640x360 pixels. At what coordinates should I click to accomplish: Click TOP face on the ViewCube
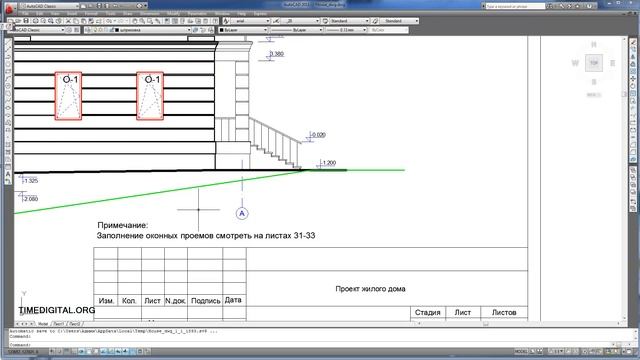[x=594, y=63]
